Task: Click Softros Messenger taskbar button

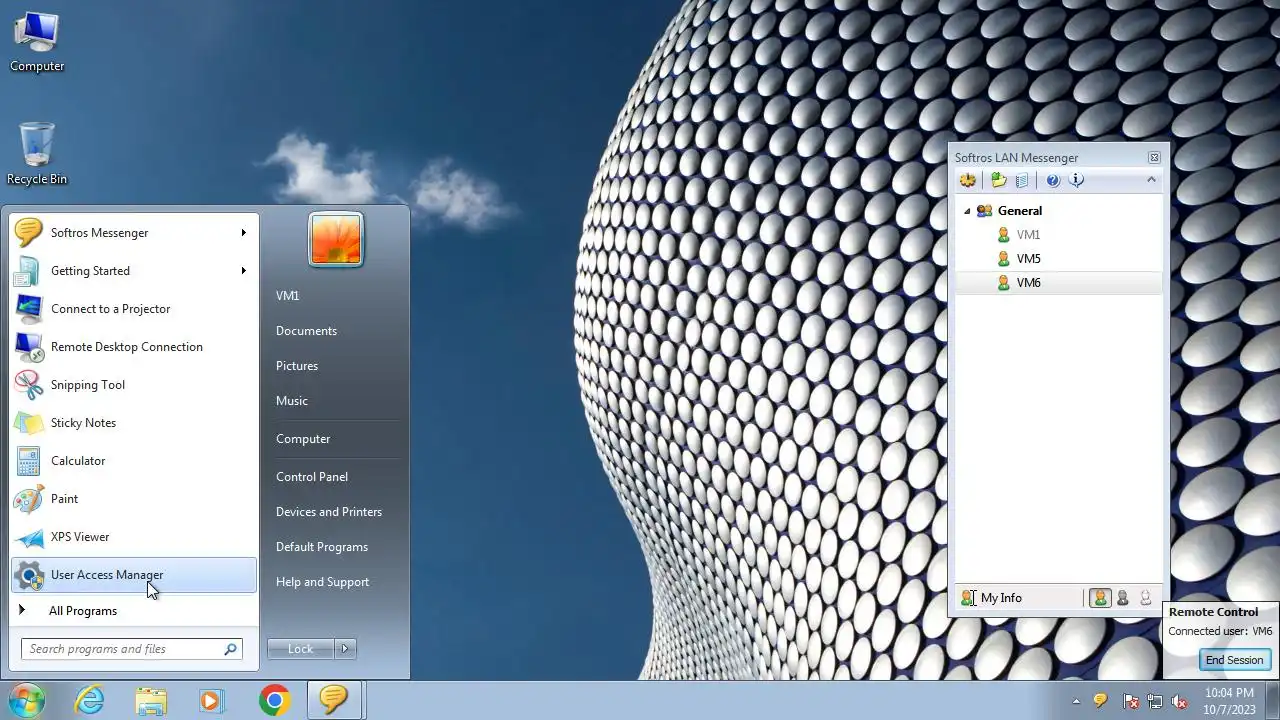Action: click(334, 700)
